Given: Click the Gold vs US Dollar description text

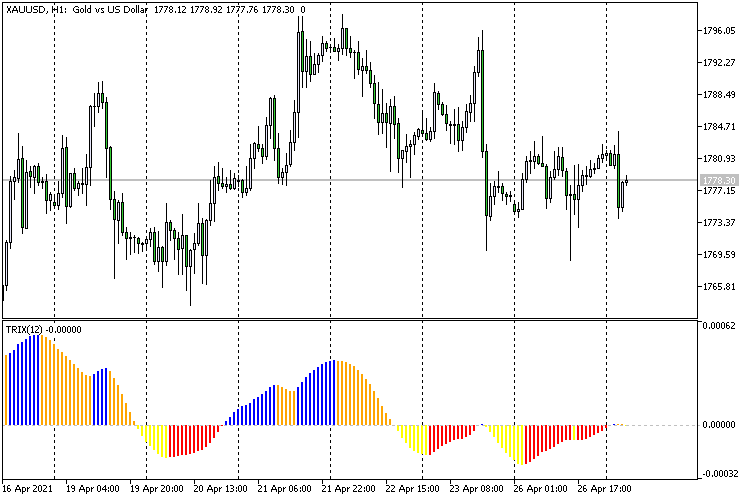Looking at the screenshot, I should coord(110,10).
